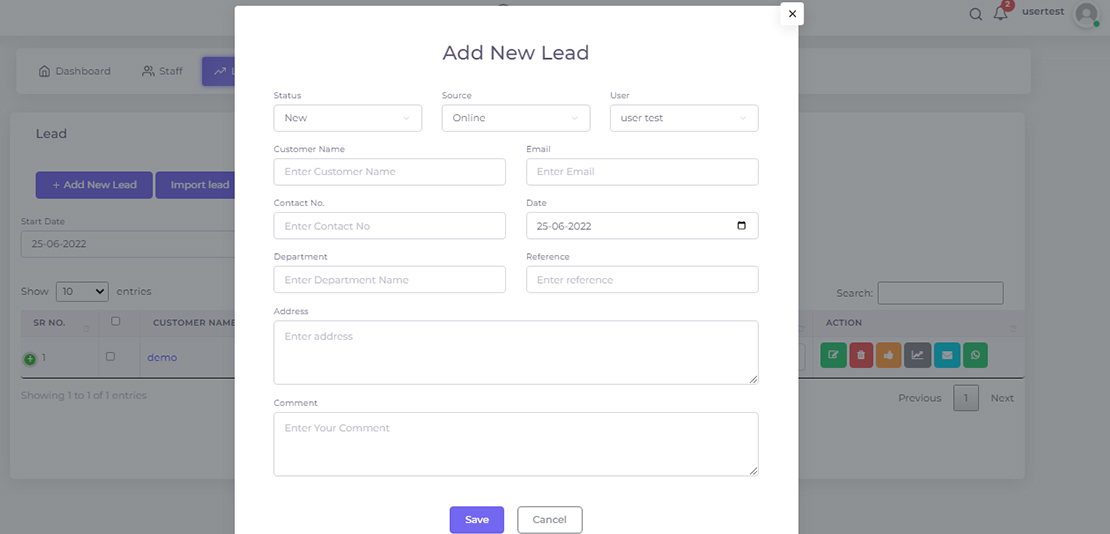This screenshot has height=534, width=1110.
Task: Select page 1 in pagination
Action: 966,398
